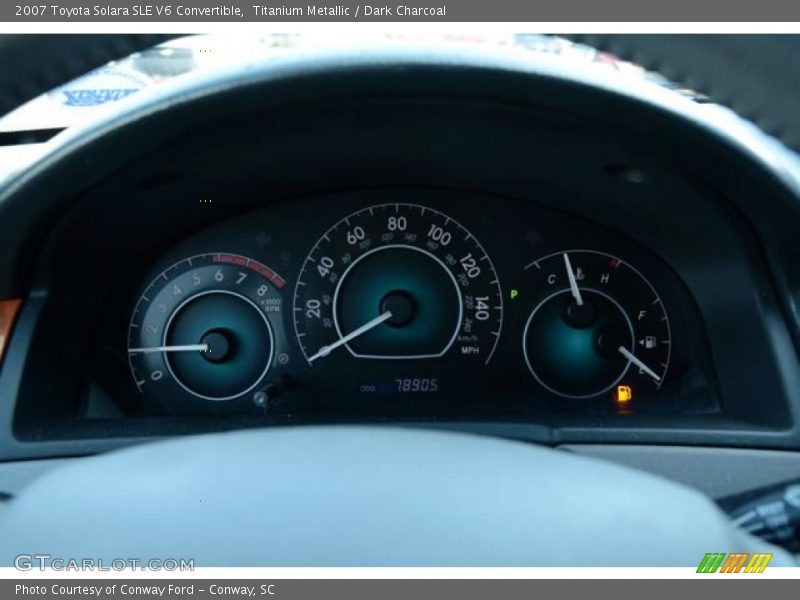Screen dimensions: 800x600
Task: Select the F full mark on fuel gauge
Action: click(x=640, y=317)
